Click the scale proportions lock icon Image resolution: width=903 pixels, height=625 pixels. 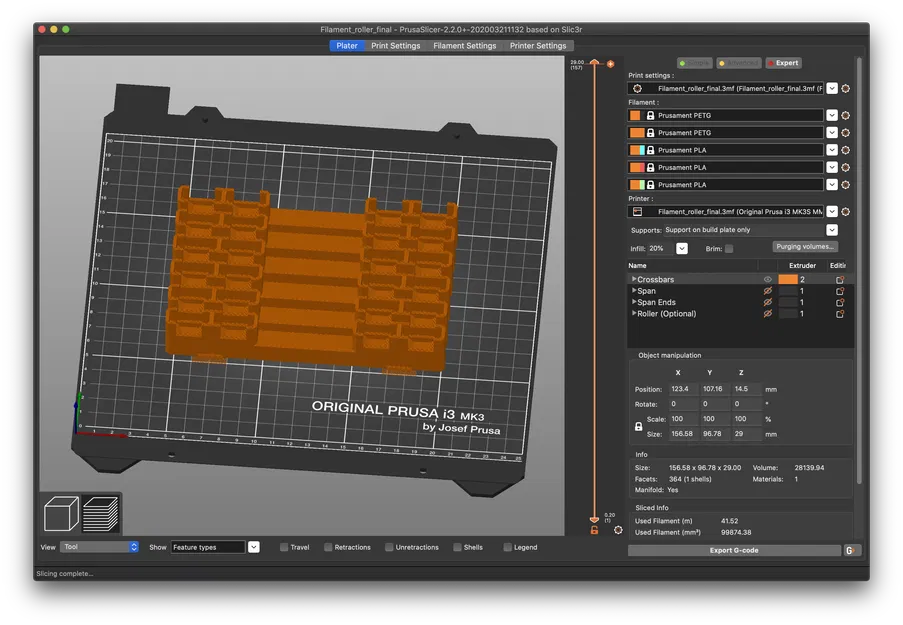[x=639, y=426]
